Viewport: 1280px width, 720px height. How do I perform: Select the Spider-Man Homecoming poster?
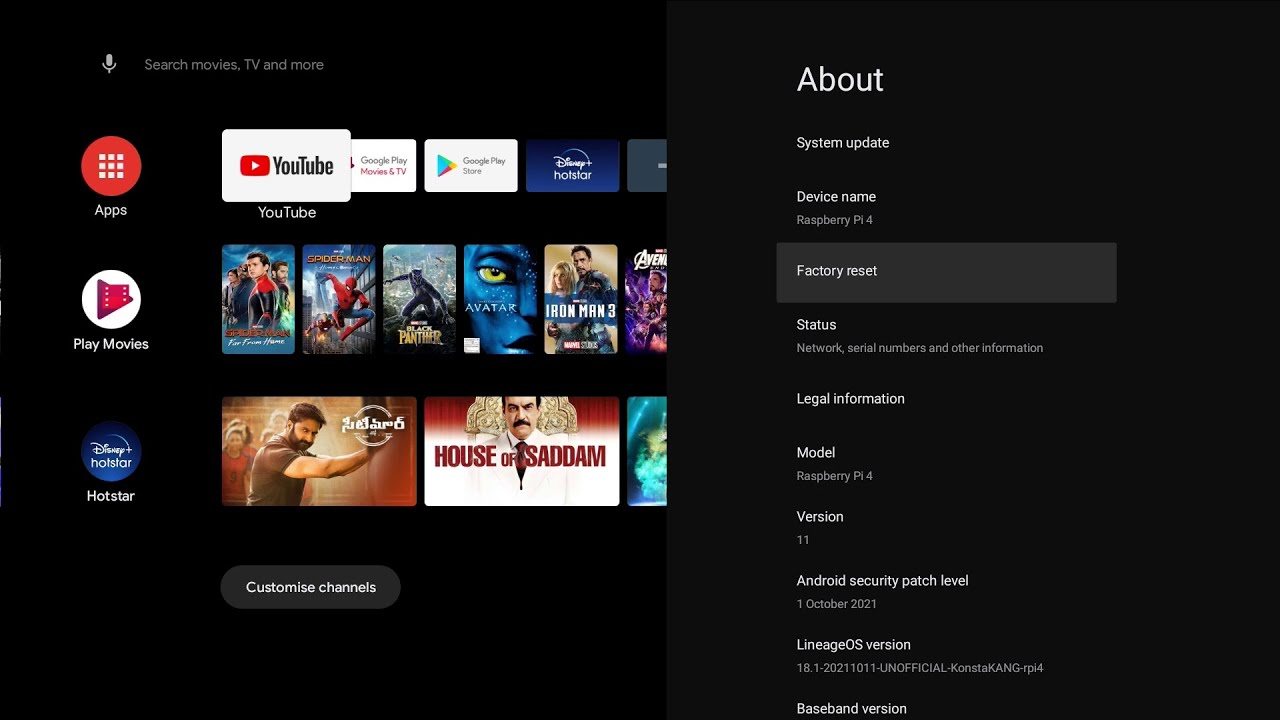(339, 299)
